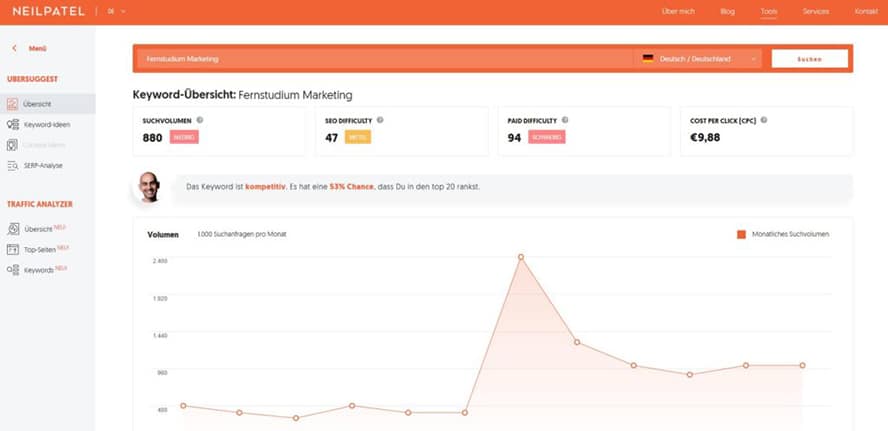Open the Blog menu item
This screenshot has width=888, height=431.
(x=727, y=11)
